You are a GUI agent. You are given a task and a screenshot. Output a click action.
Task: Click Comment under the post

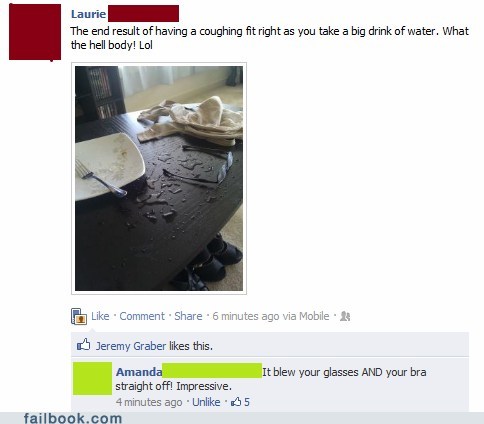click(x=142, y=316)
